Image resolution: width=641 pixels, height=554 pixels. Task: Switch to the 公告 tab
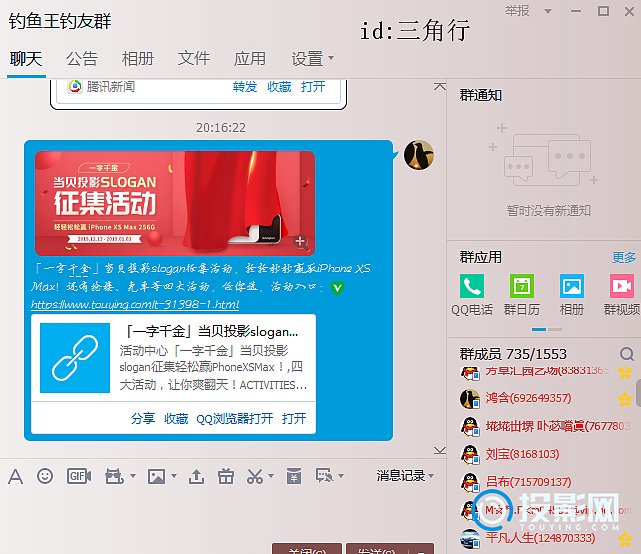[x=82, y=59]
